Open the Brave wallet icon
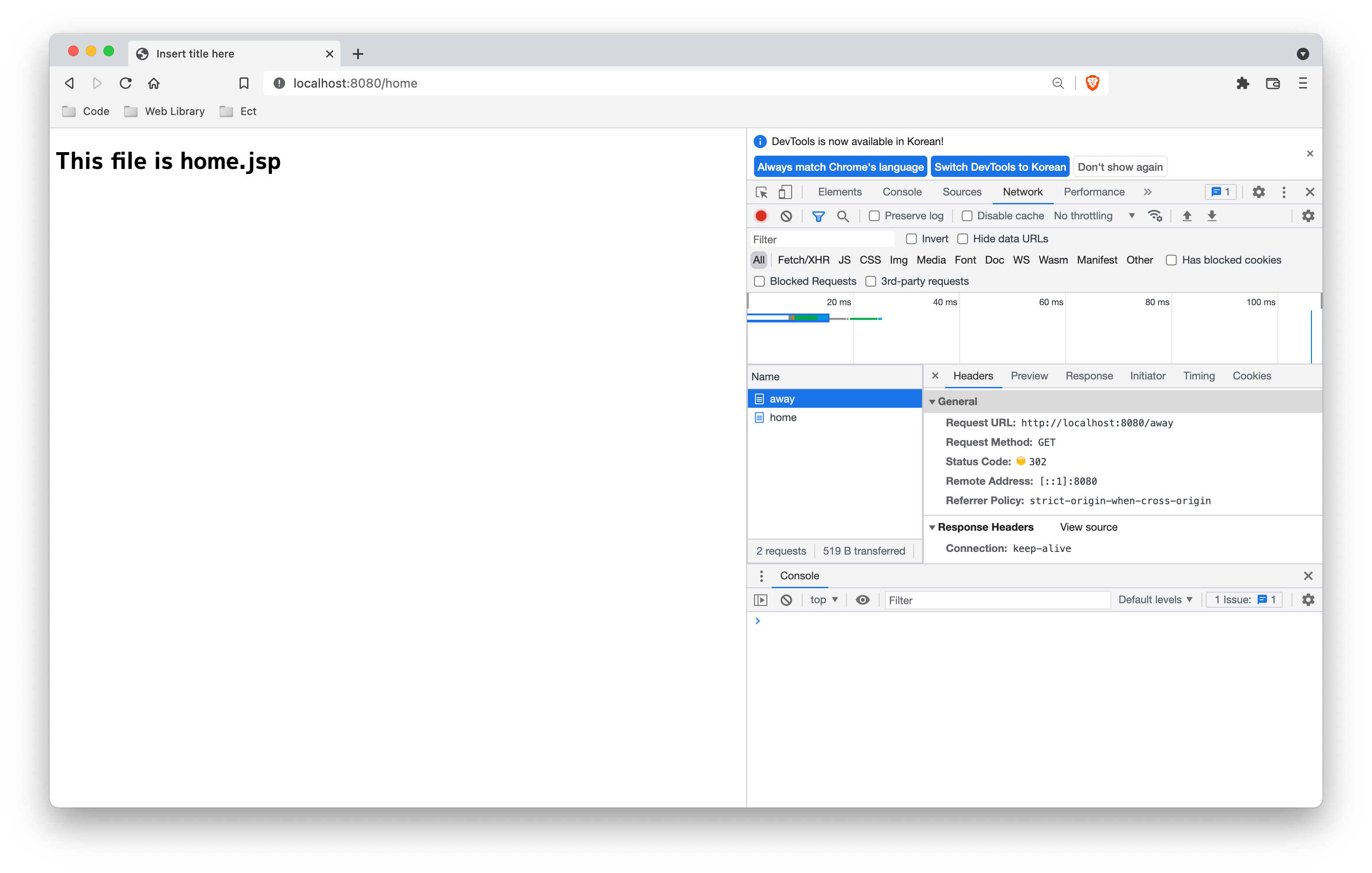 (x=1273, y=83)
